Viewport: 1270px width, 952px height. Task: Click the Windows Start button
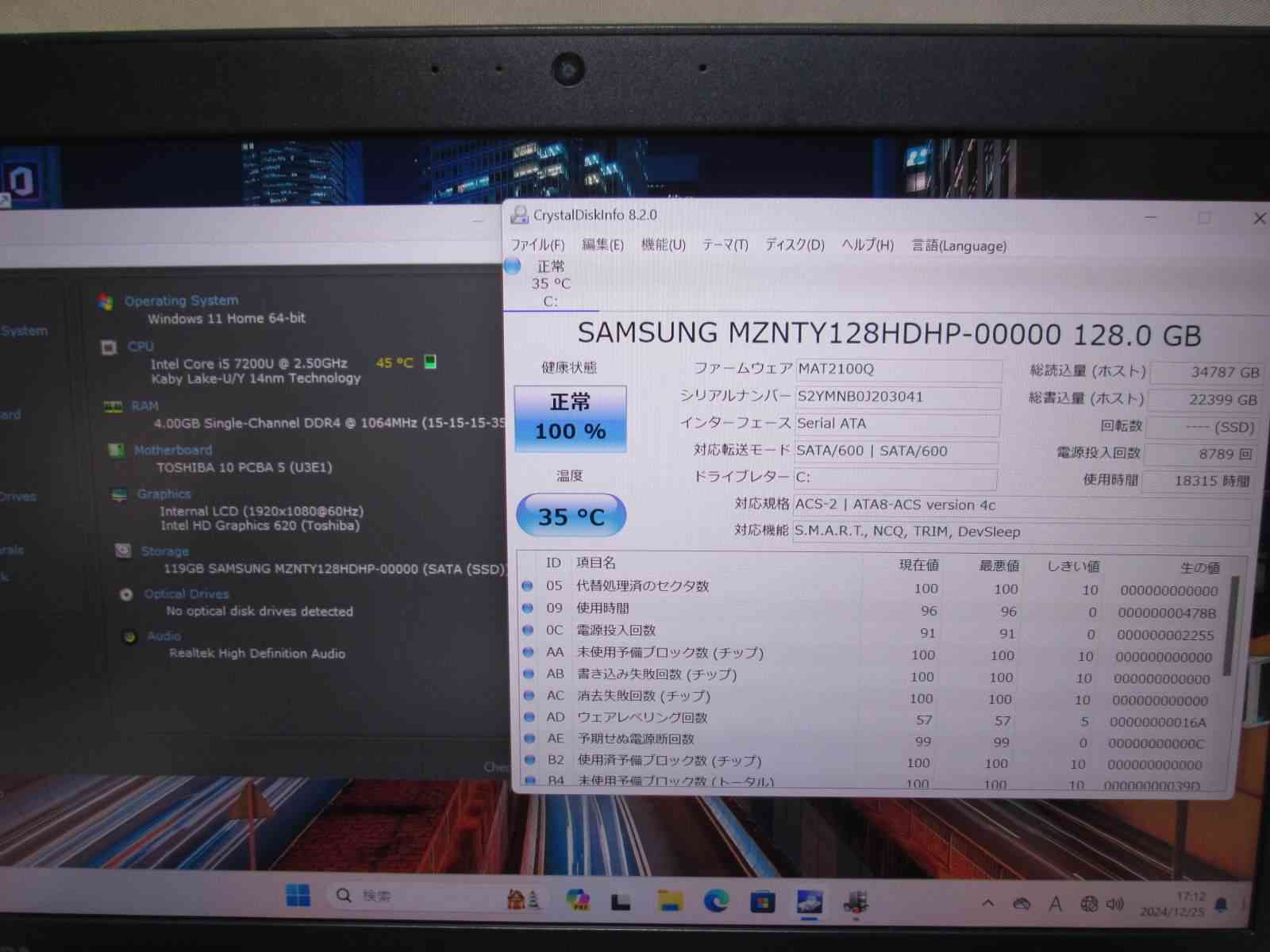tap(298, 896)
